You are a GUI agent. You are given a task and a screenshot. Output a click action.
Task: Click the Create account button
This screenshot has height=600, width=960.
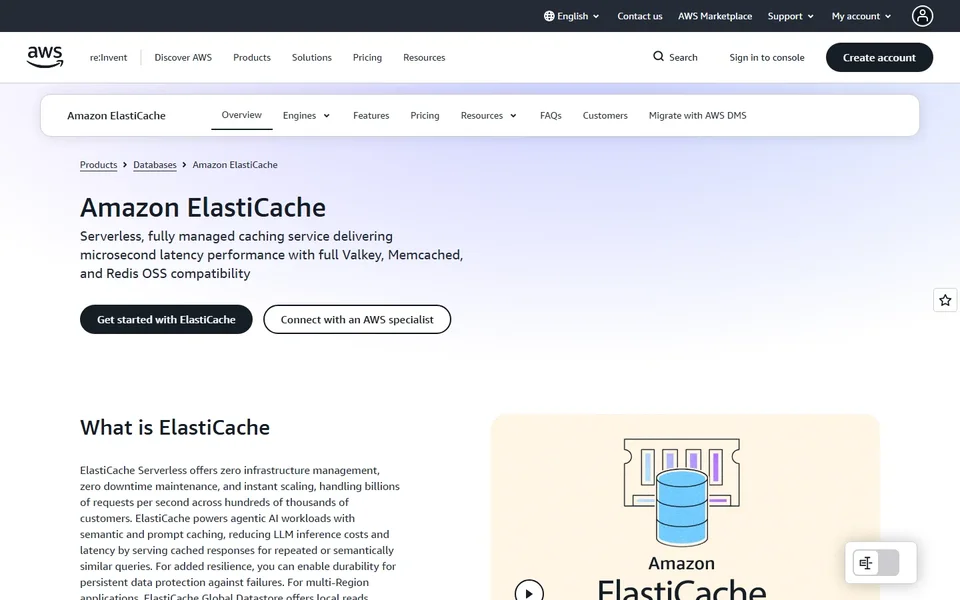click(879, 57)
